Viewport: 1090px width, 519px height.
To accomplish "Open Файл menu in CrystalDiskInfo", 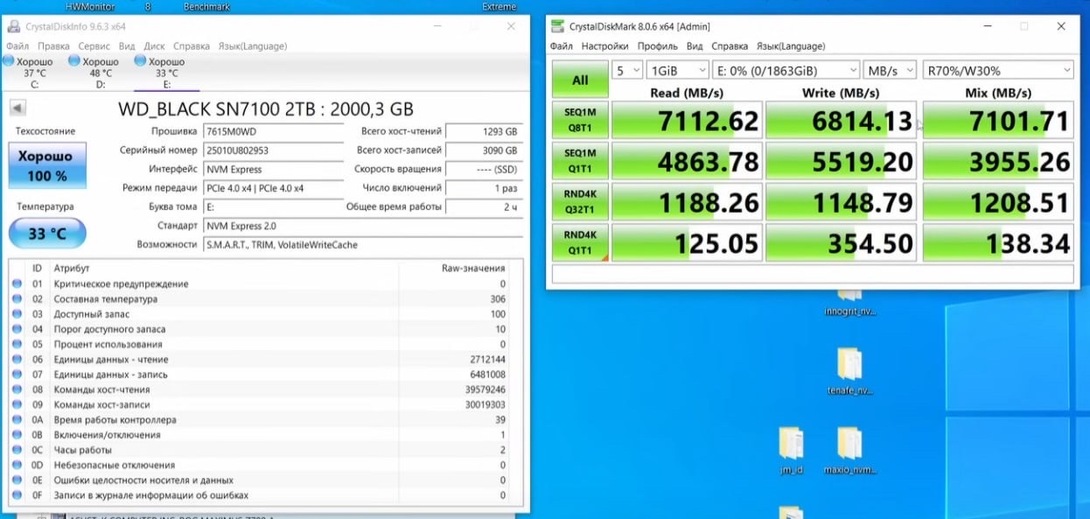I will [x=17, y=46].
